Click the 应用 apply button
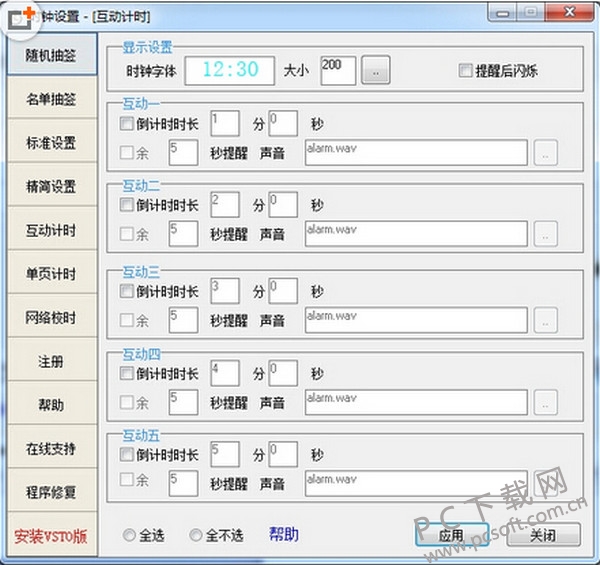The height and width of the screenshot is (565, 600). 452,535
